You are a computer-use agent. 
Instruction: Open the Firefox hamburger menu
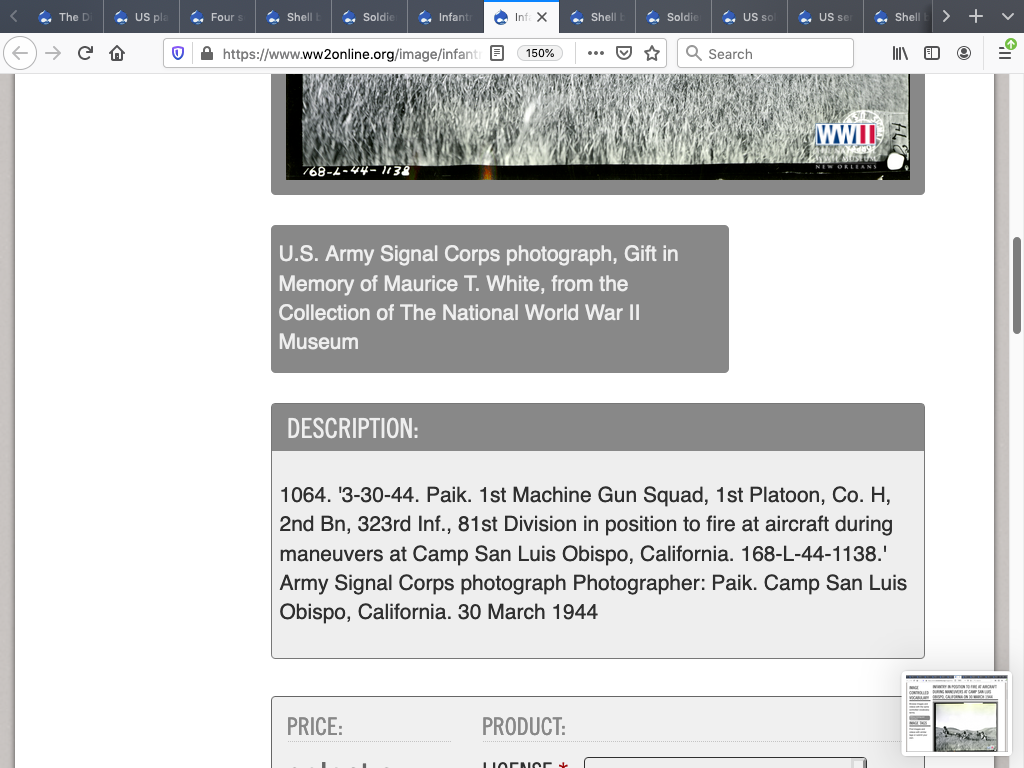click(1005, 54)
